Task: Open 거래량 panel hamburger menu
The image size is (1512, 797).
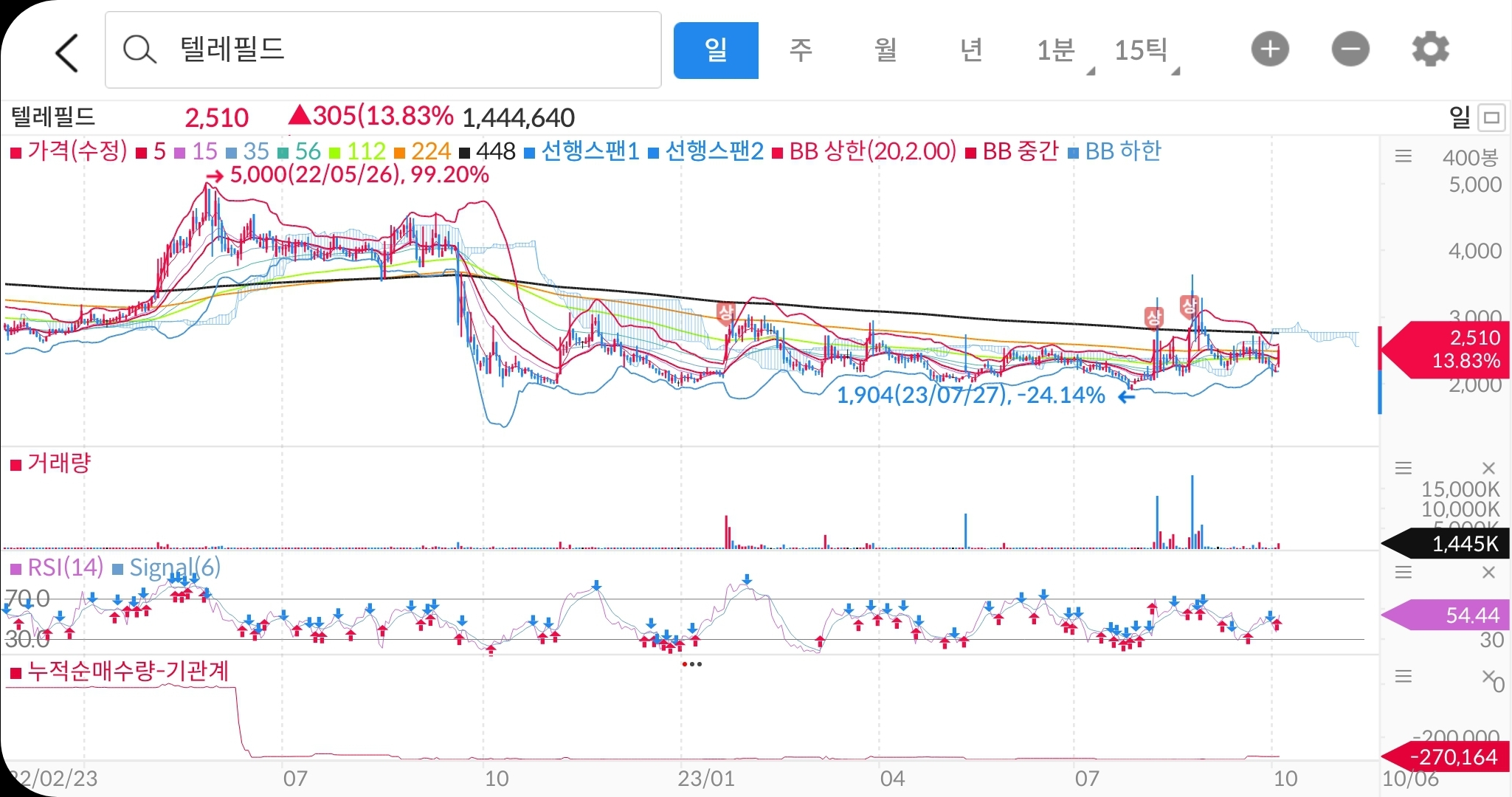Action: coord(1404,468)
